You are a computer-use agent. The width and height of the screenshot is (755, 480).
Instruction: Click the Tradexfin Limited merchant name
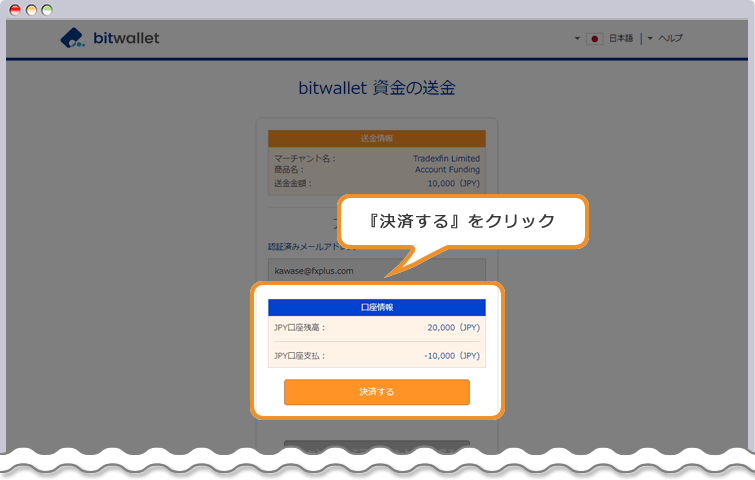(x=446, y=158)
